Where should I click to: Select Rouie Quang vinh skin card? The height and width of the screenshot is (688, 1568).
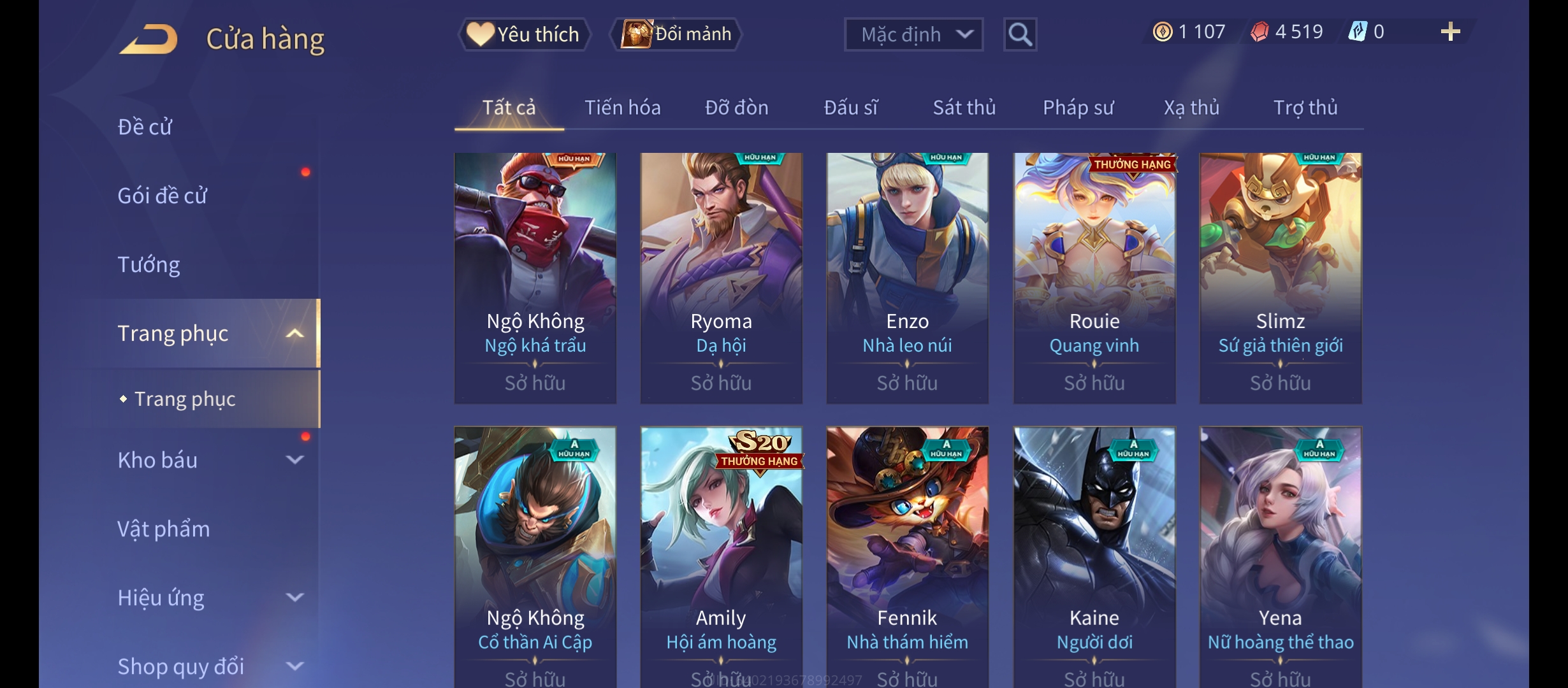[x=1094, y=278]
